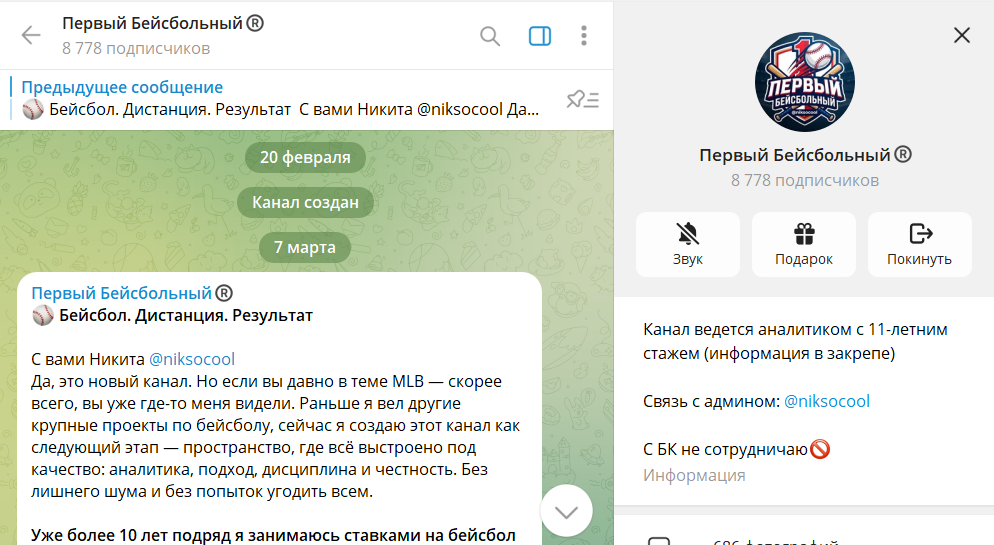Image resolution: width=994 pixels, height=545 pixels.
Task: Select the 7 марта date badge
Action: coord(305,247)
